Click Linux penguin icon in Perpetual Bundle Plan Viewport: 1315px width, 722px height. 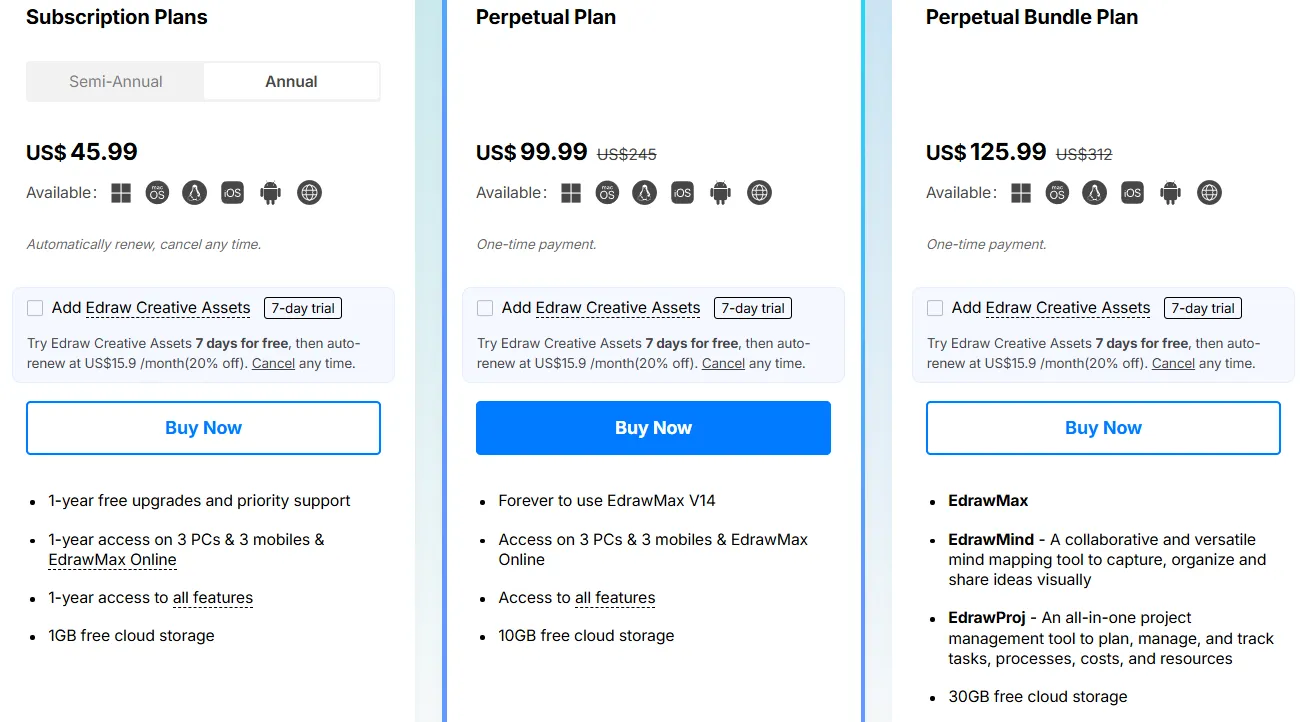point(1095,193)
